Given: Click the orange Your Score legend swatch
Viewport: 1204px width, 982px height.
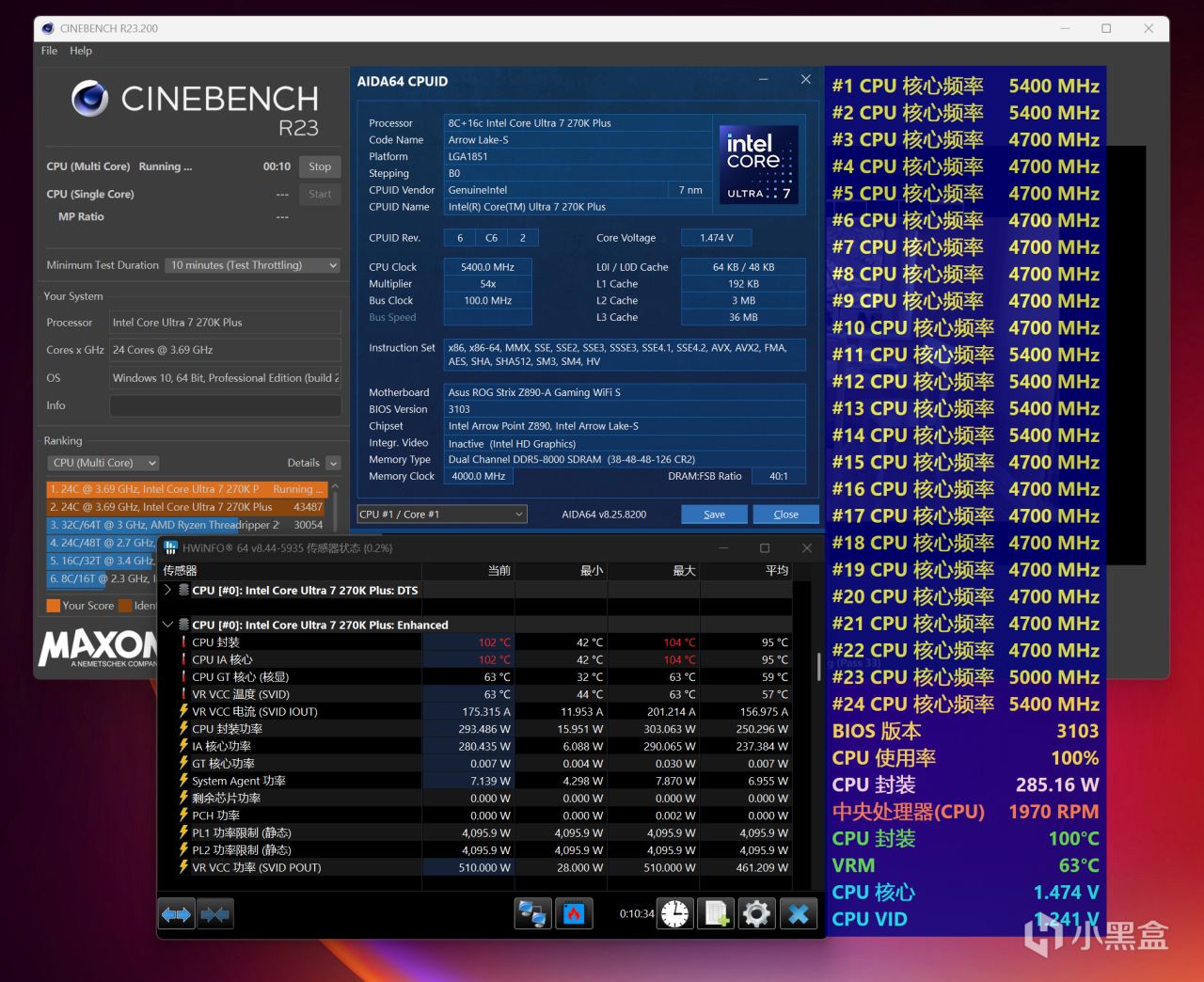Looking at the screenshot, I should [x=54, y=606].
